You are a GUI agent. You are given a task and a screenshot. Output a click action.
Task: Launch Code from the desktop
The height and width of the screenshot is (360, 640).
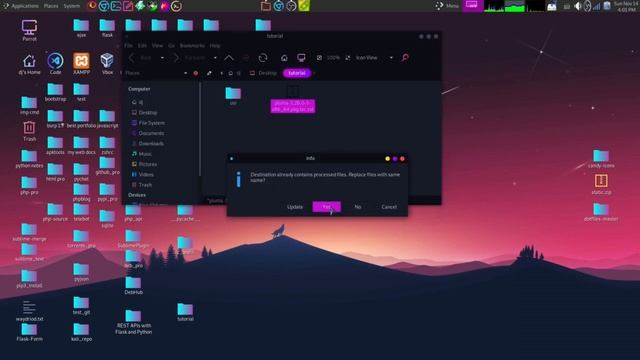tap(56, 64)
